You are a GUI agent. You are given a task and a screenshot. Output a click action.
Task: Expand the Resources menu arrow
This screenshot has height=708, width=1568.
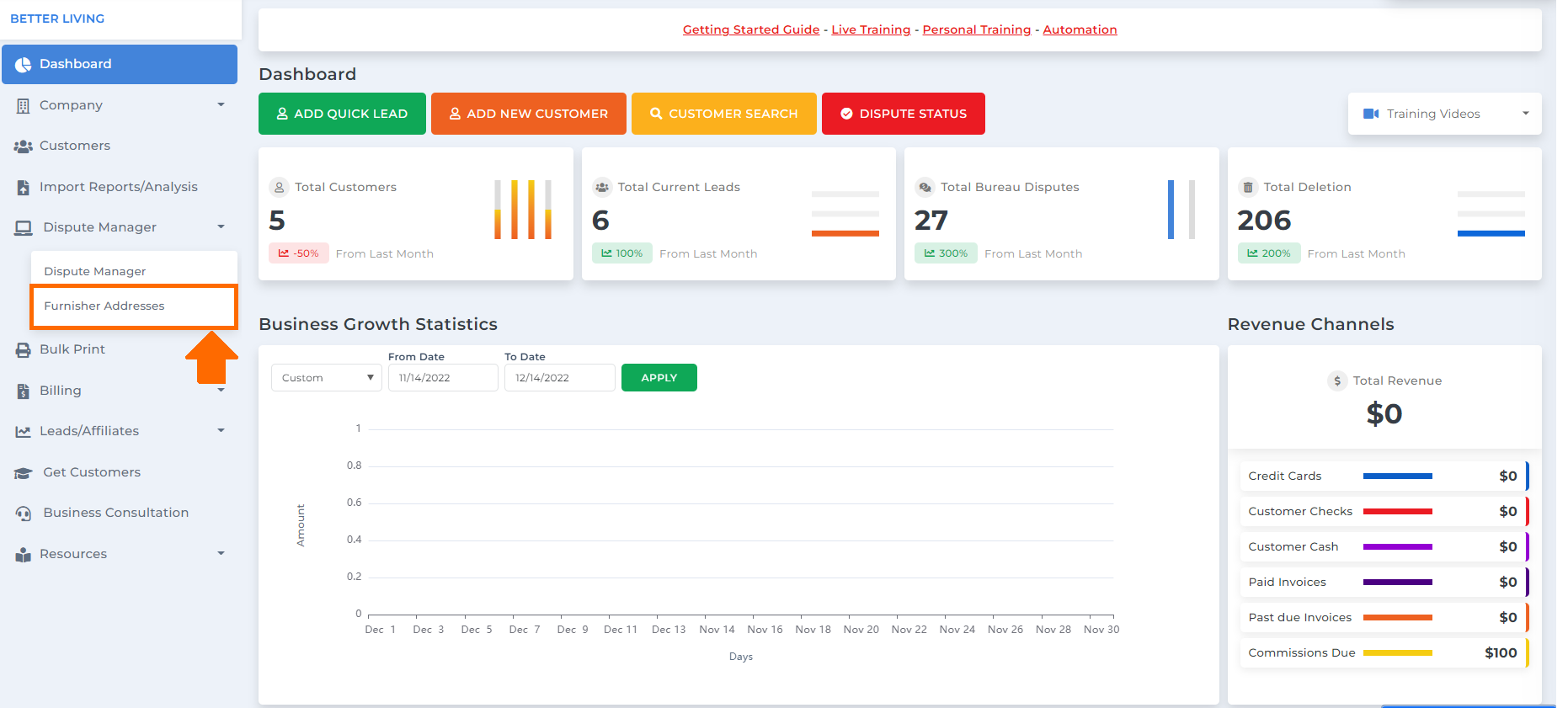point(221,554)
